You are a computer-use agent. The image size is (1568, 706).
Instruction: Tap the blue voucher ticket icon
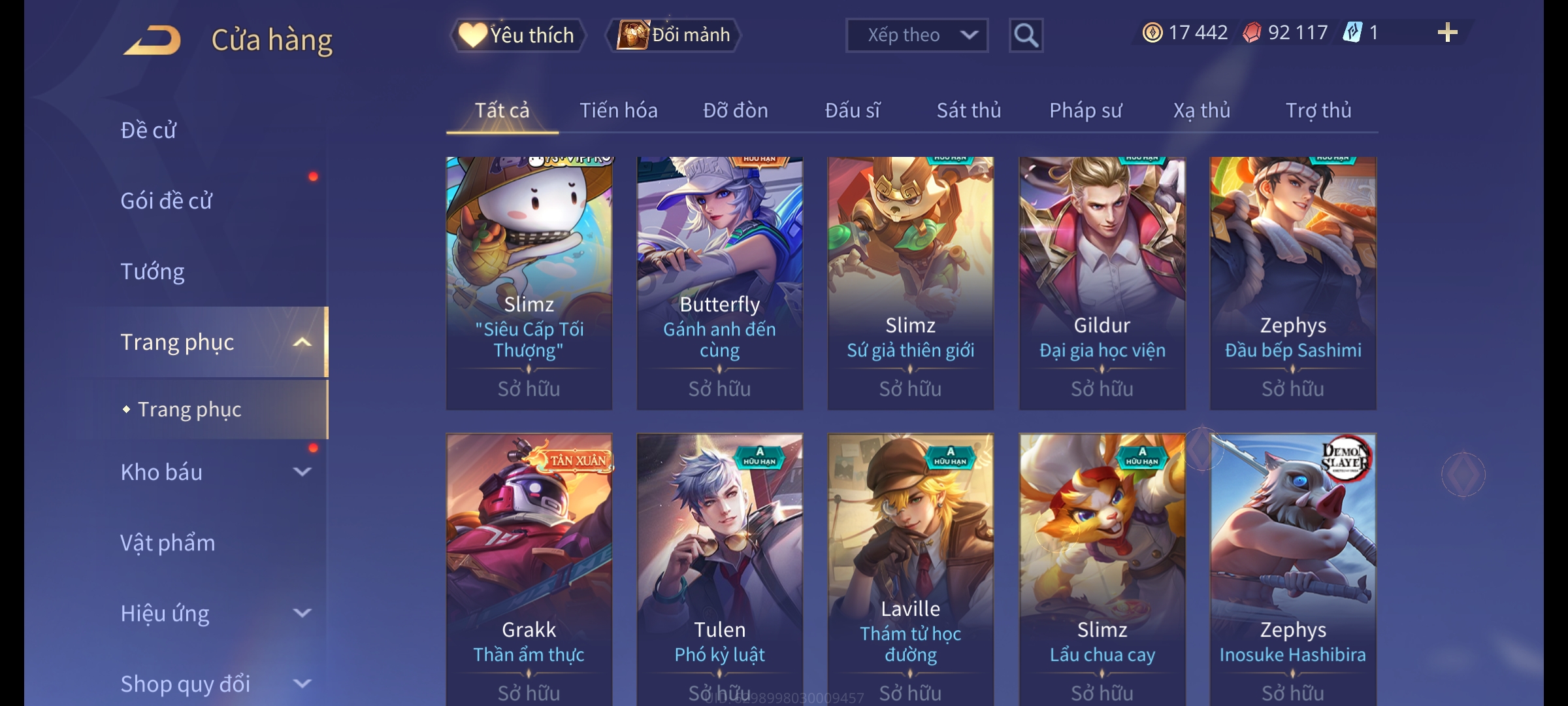pos(1352,33)
